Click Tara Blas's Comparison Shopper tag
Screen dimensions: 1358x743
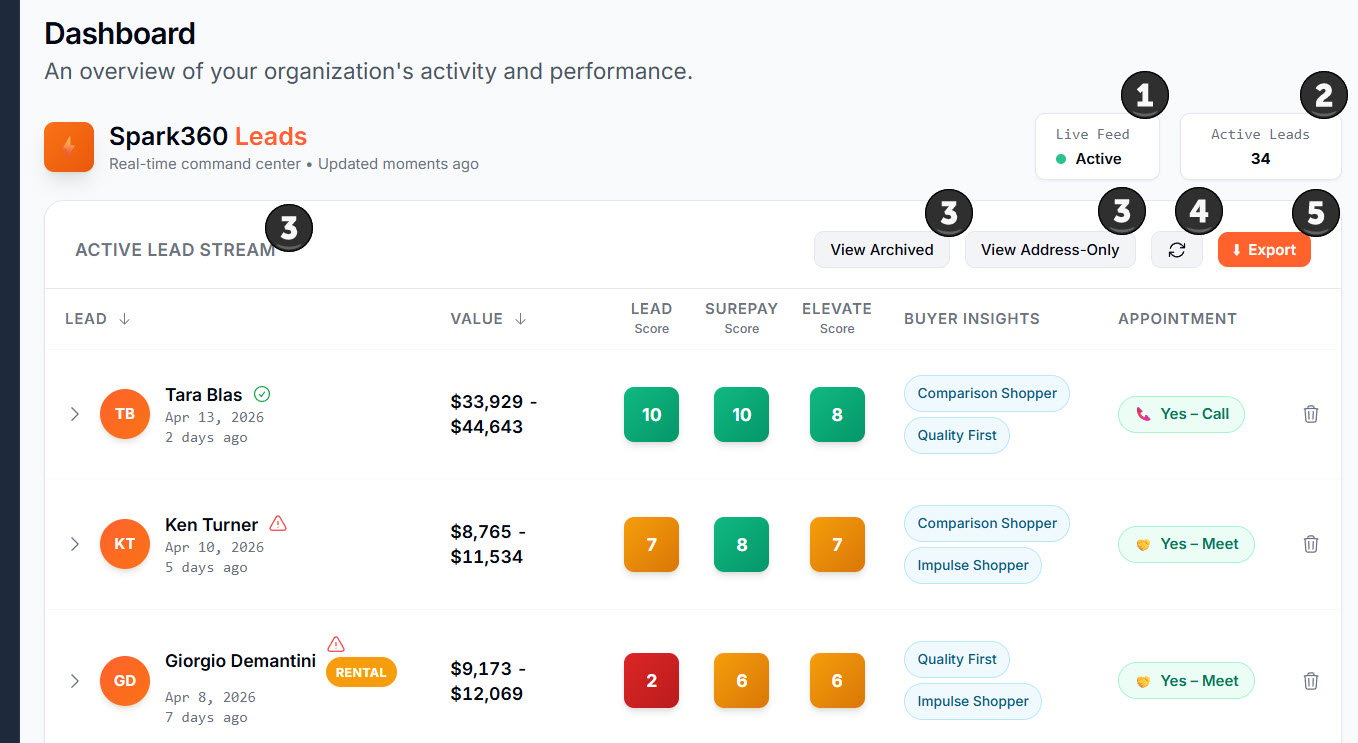(x=987, y=393)
